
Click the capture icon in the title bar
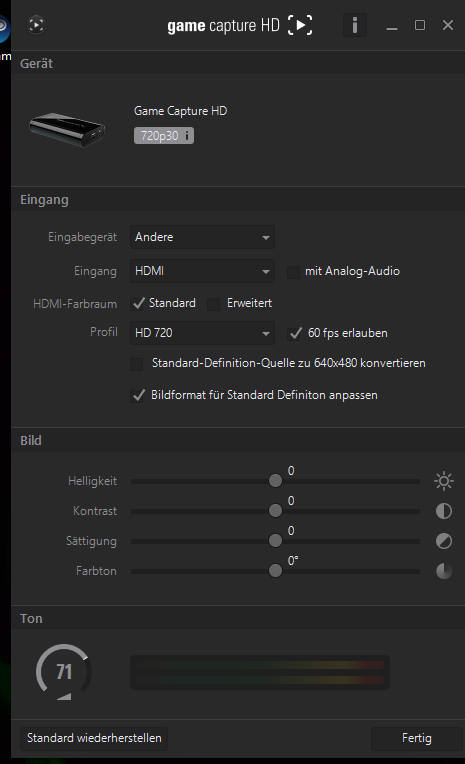[36, 25]
